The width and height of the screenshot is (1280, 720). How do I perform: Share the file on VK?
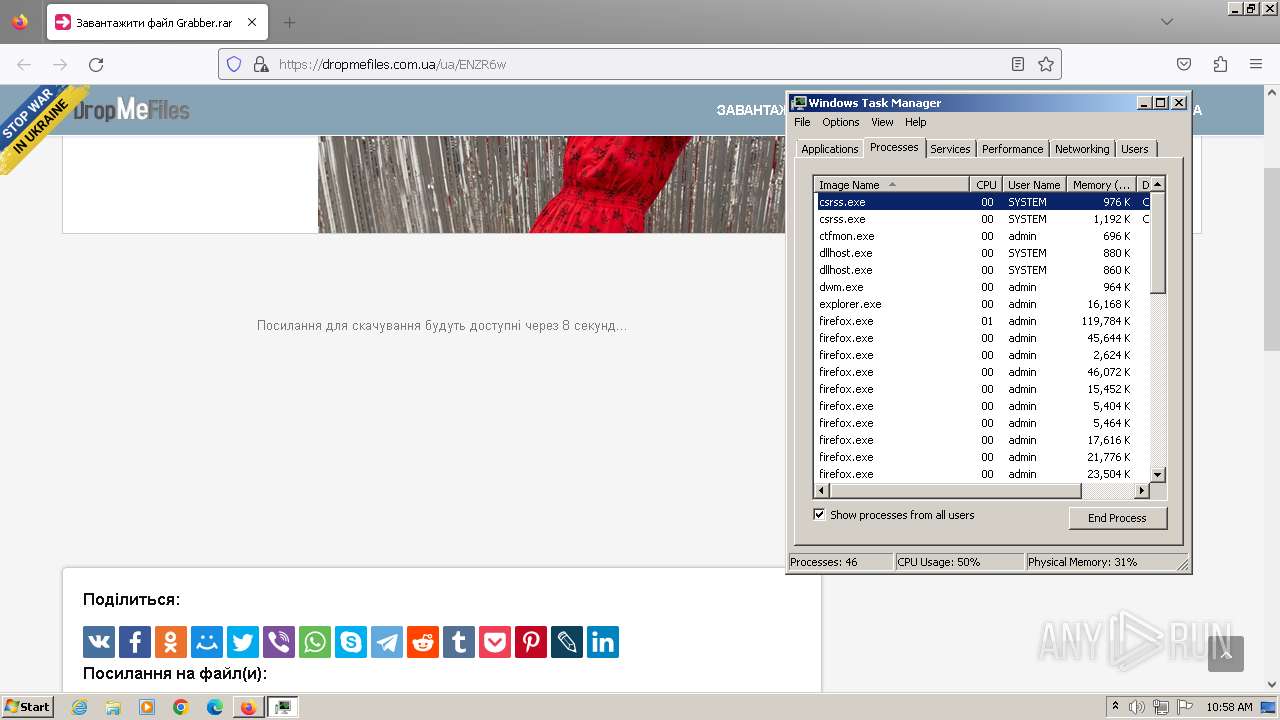tap(99, 642)
